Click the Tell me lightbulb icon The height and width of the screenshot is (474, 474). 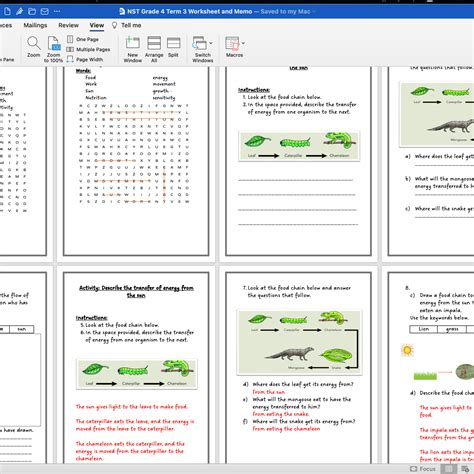(114, 25)
